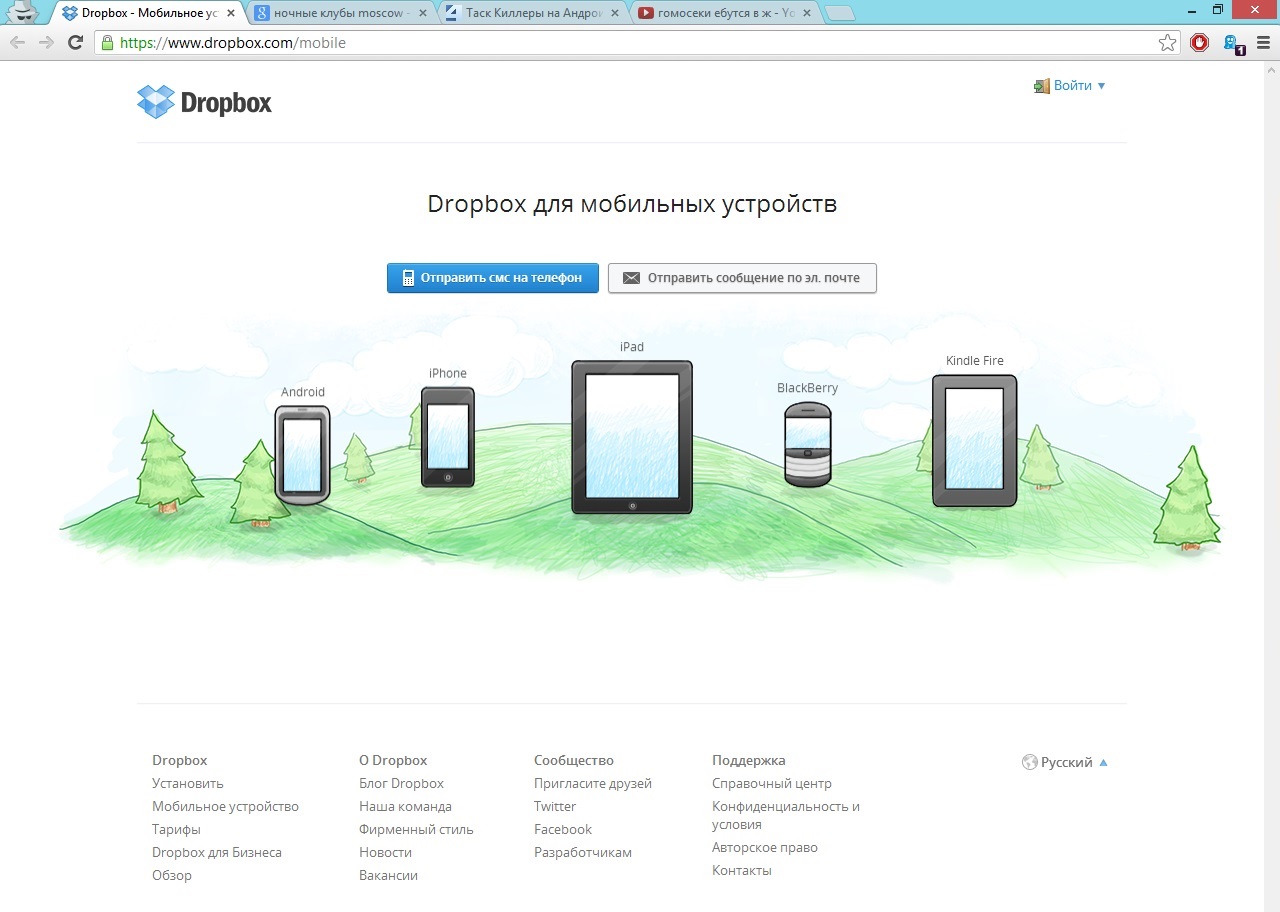Screen dimensions: 1280x912
Task: Click the Сообщество footer heading
Action: coord(574,760)
